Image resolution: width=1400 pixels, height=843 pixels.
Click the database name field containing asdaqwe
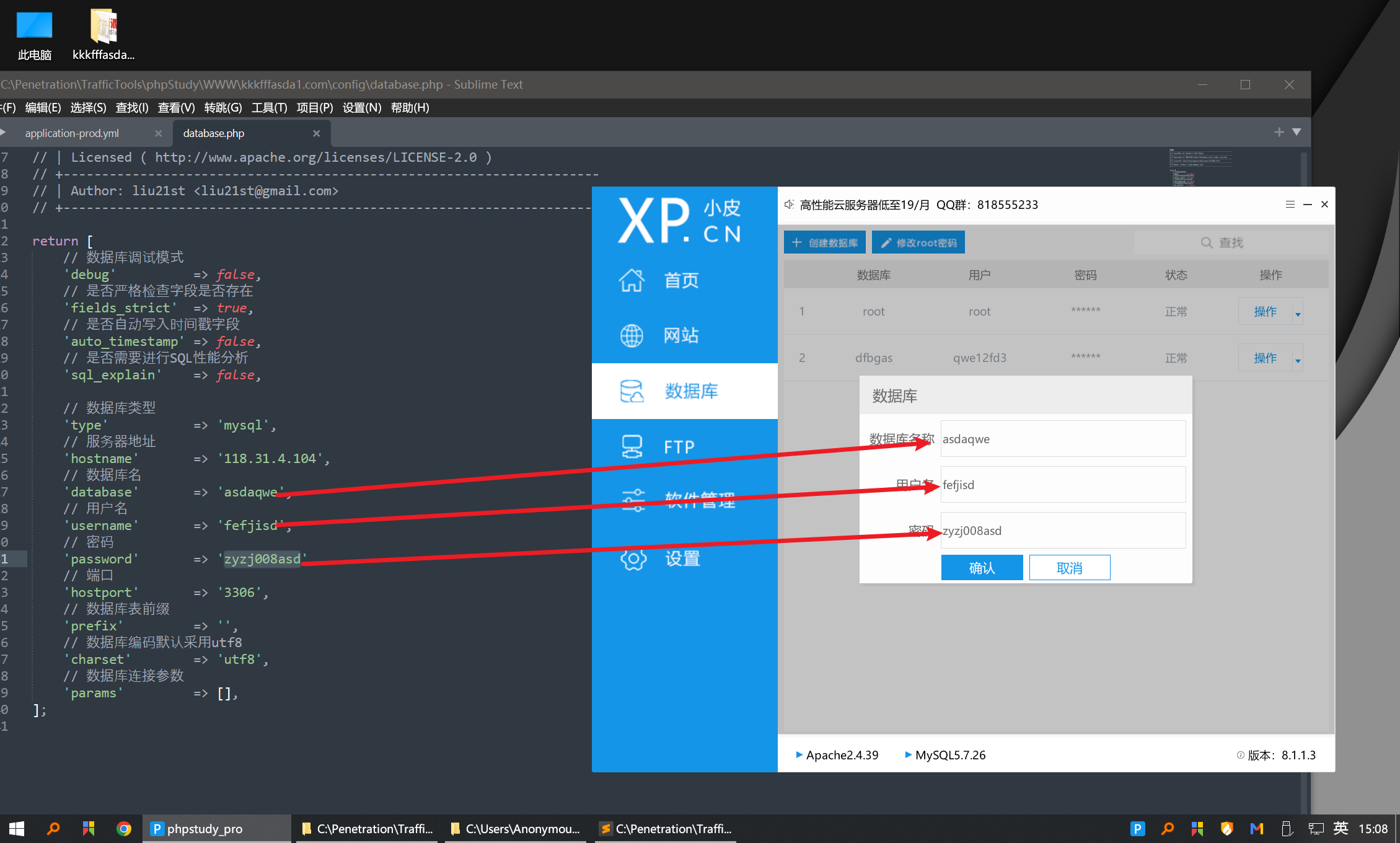point(1063,439)
